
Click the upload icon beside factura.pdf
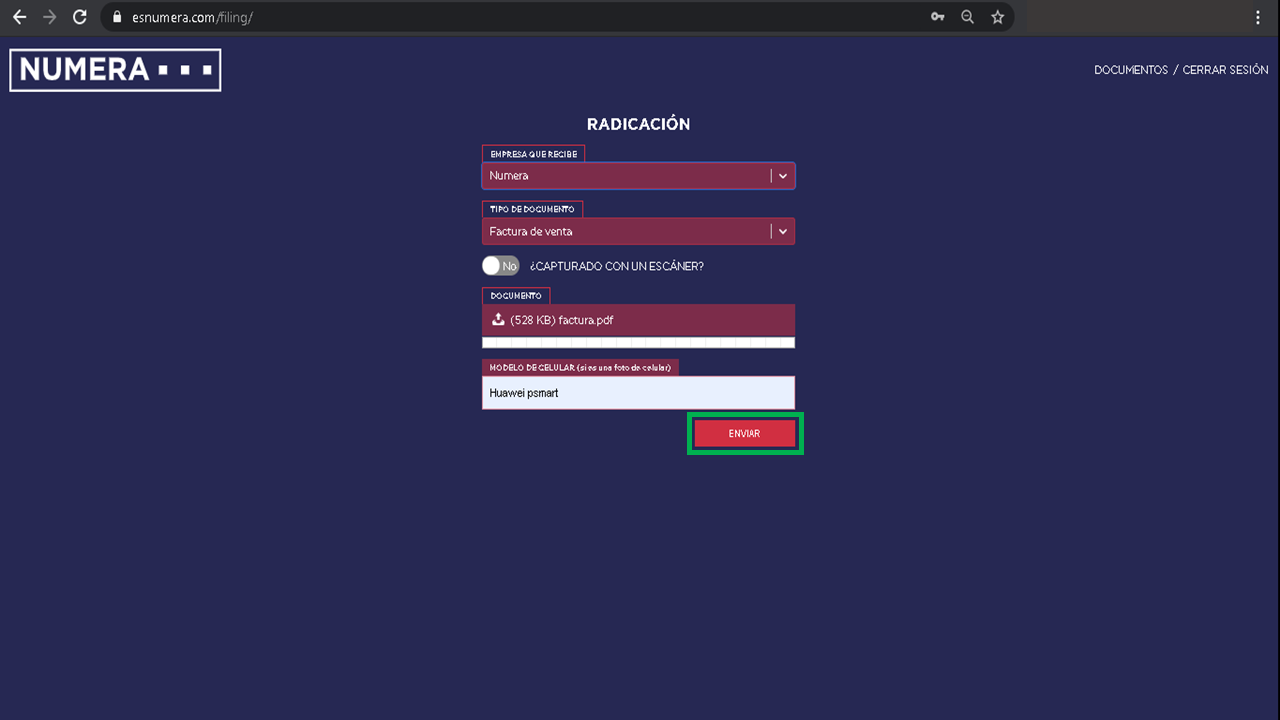(498, 320)
